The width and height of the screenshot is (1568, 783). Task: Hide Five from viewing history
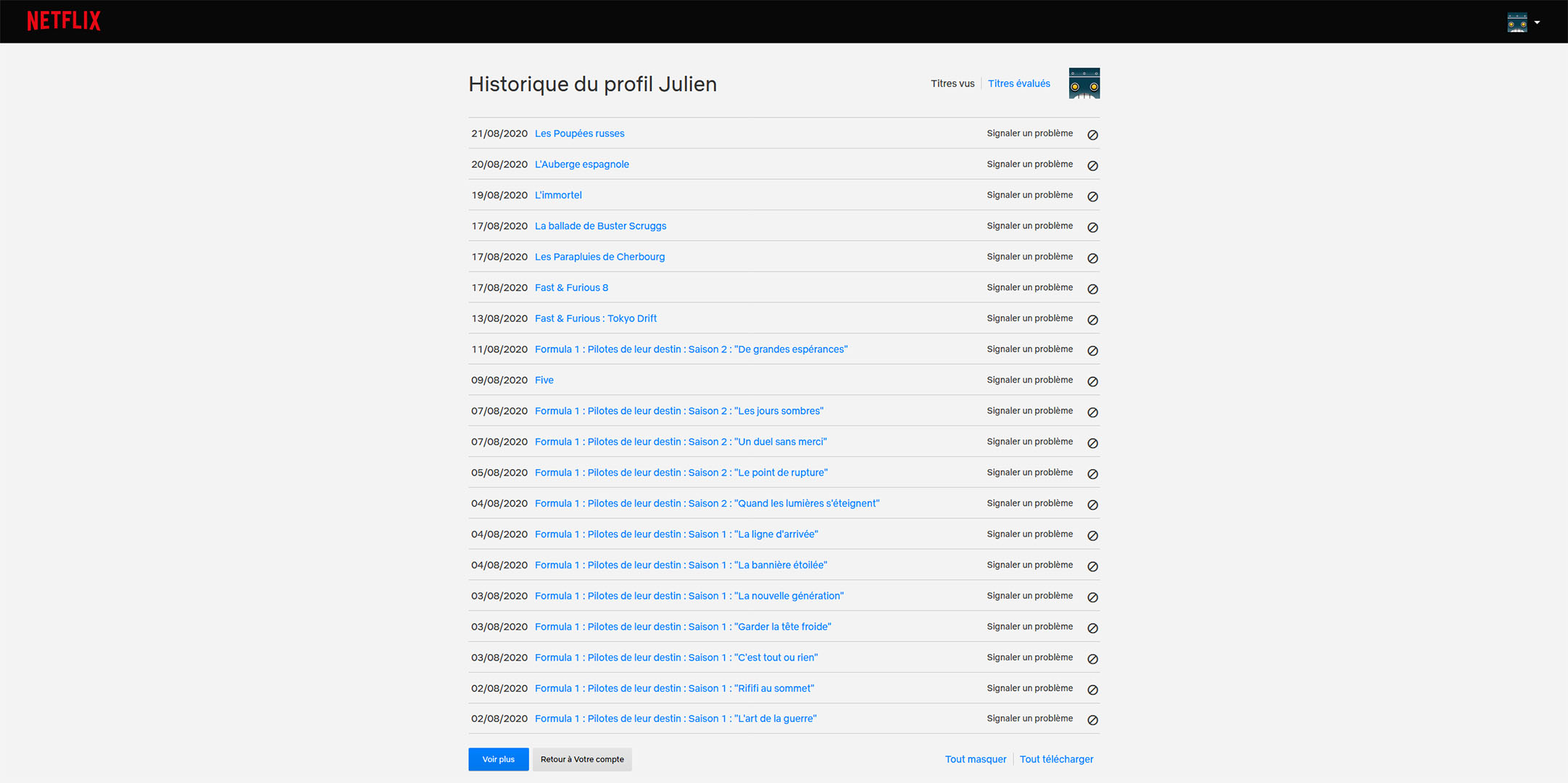coord(1092,381)
